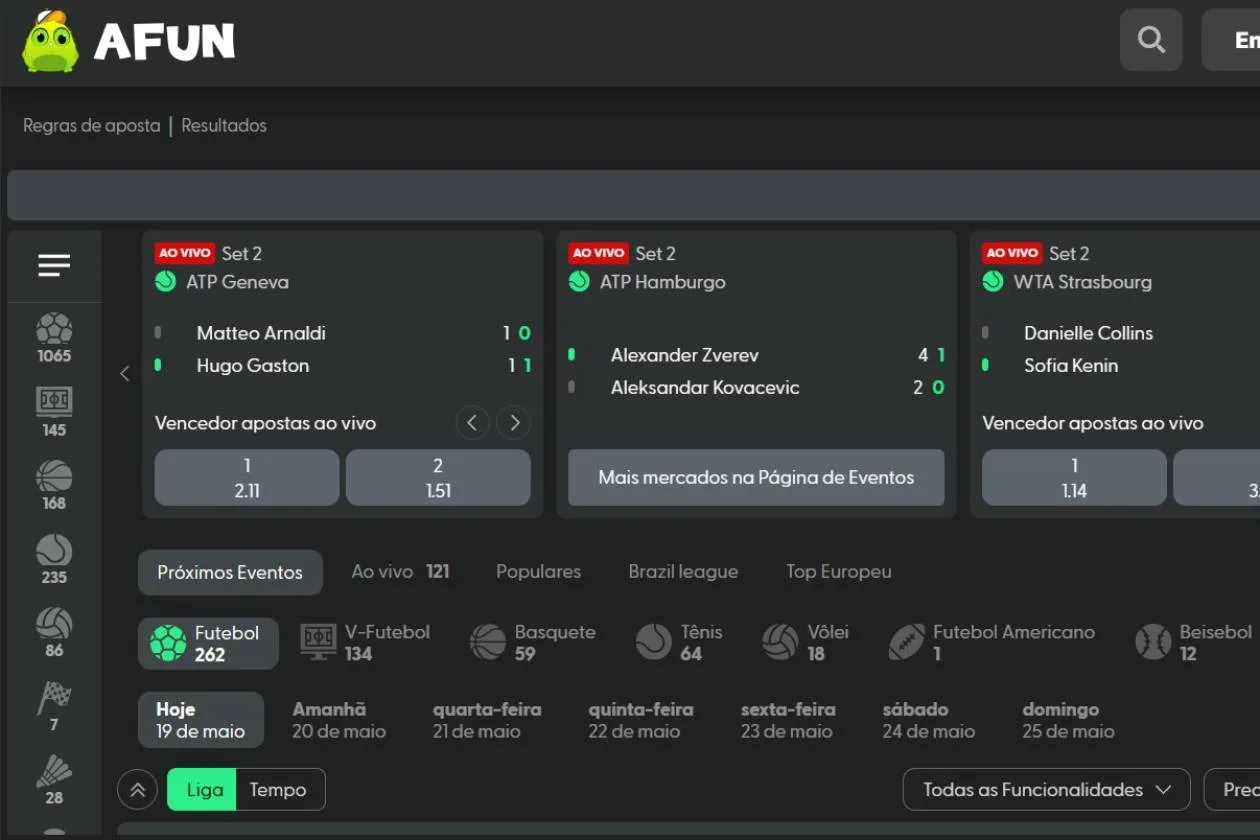The width and height of the screenshot is (1260, 840).
Task: Toggle sorting to Tempo
Action: point(278,790)
